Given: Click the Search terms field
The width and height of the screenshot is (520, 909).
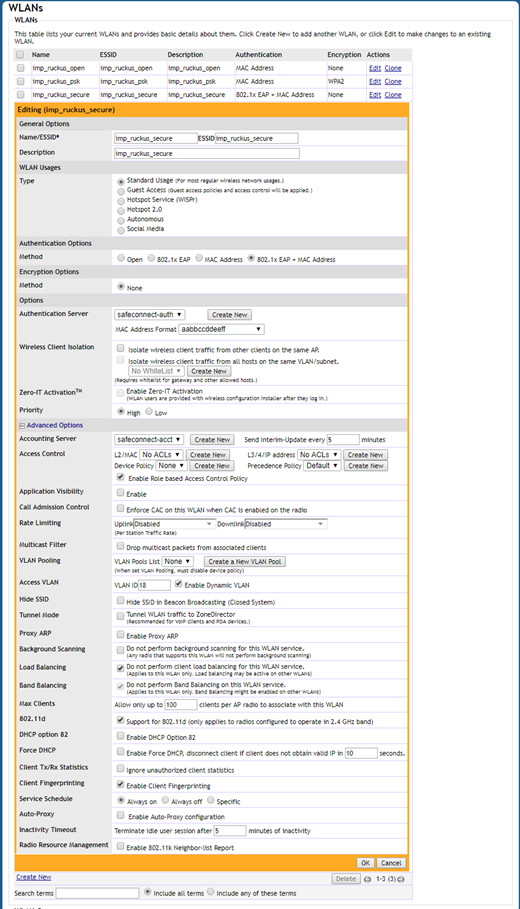Looking at the screenshot, I should pos(97,893).
